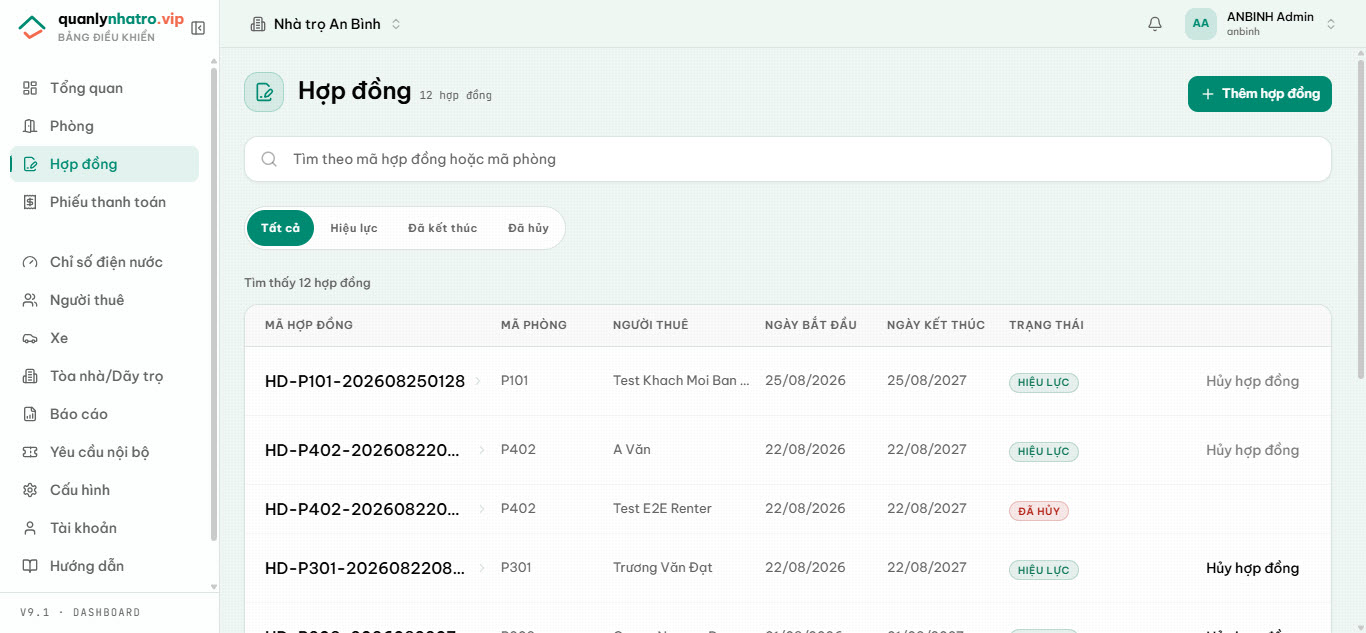Click the HIỆU LỰC badge in P101 row

(1044, 383)
